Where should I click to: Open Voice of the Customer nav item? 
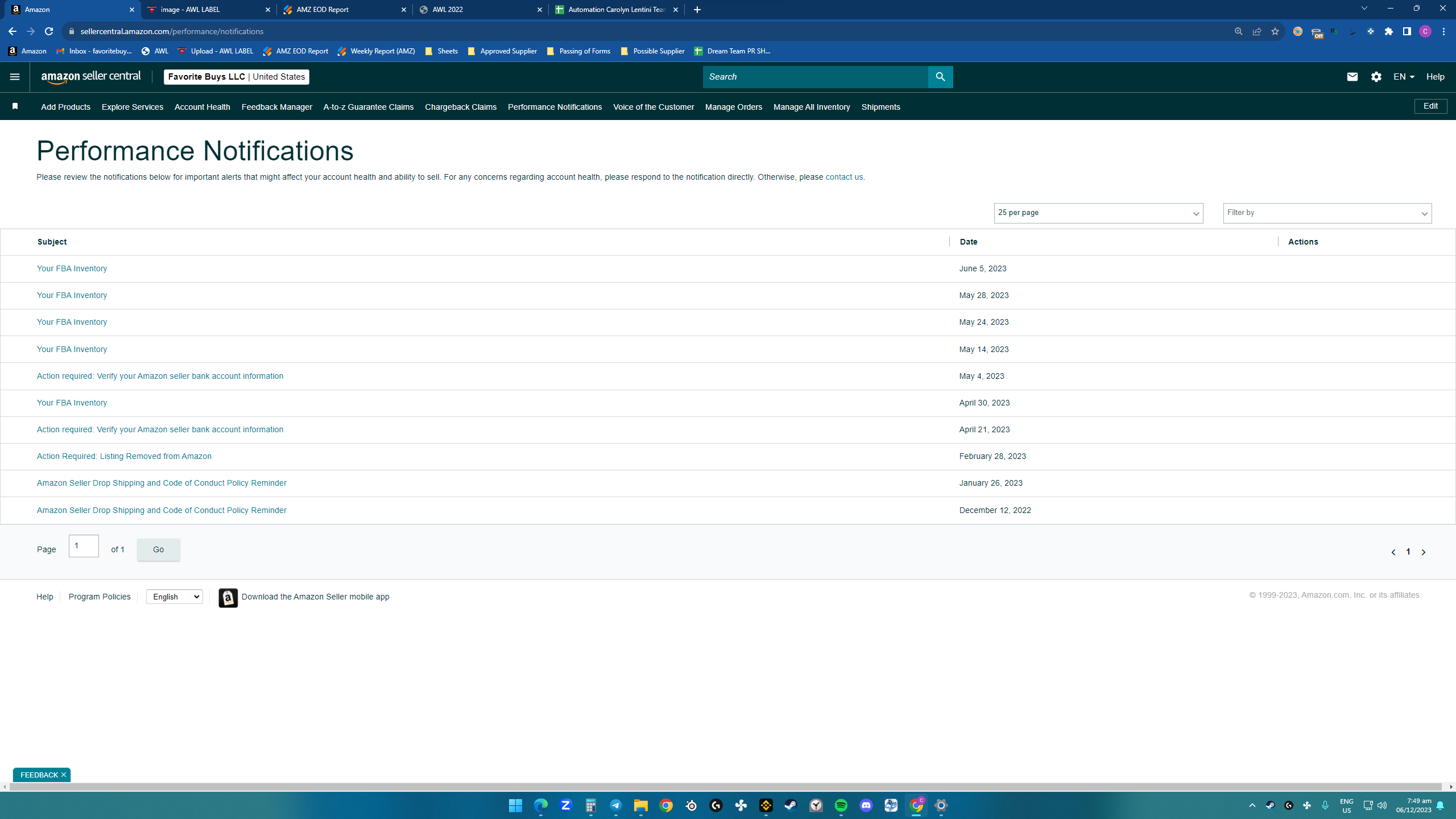653,107
